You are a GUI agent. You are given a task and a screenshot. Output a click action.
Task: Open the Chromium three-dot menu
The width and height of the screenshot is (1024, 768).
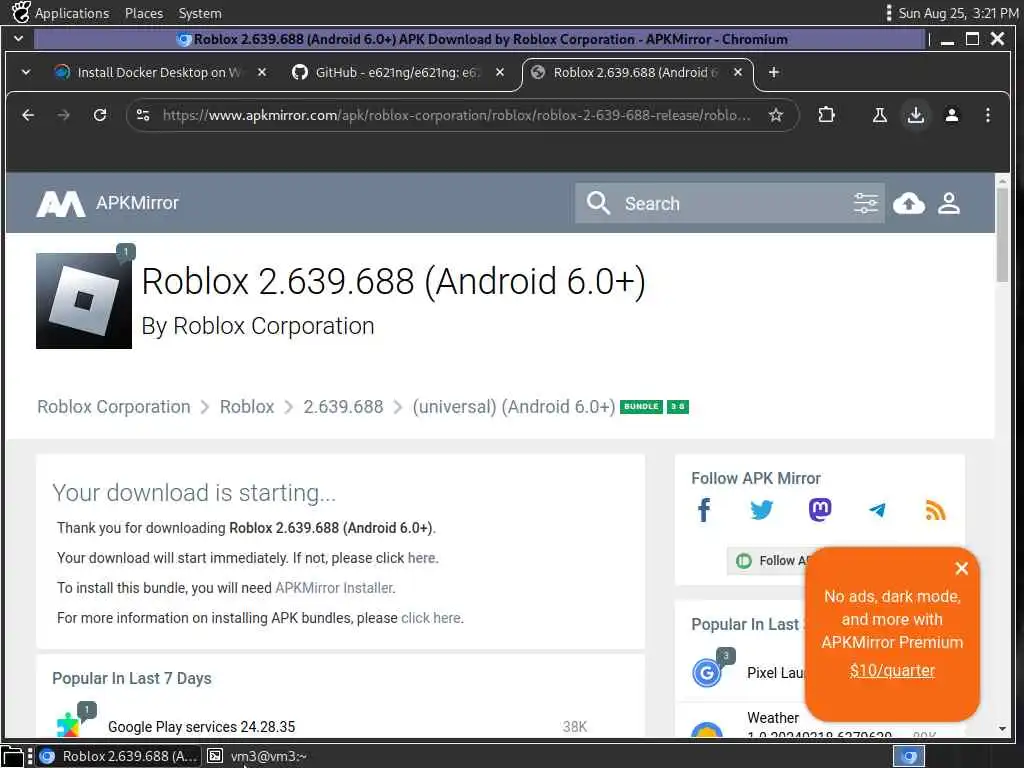pyautogui.click(x=987, y=116)
